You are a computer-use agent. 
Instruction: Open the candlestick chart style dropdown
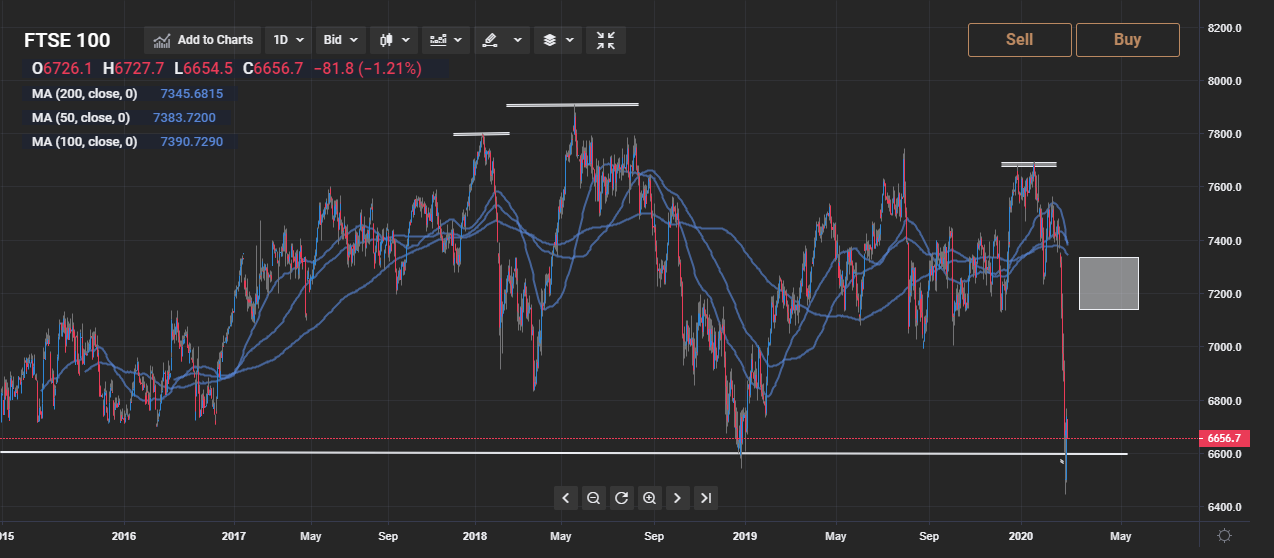point(394,40)
